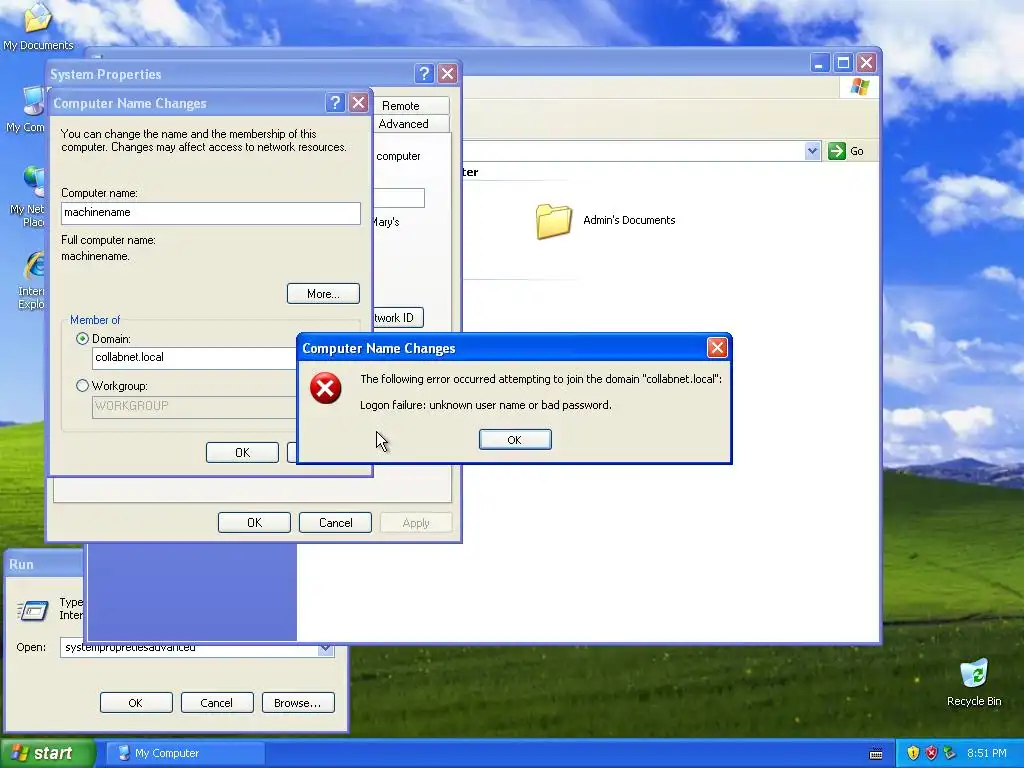The height and width of the screenshot is (768, 1024).
Task: Click OK in the logon failure error dialog
Action: point(515,440)
